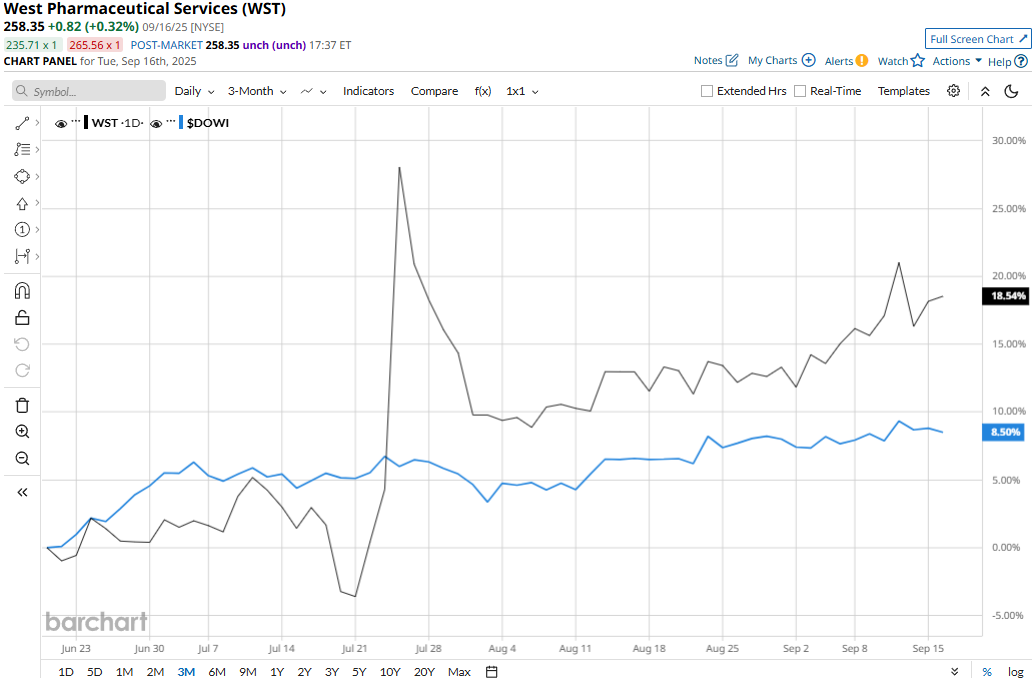The height and width of the screenshot is (678, 1032).
Task: Delete drawings with the trash icon
Action: tap(22, 405)
